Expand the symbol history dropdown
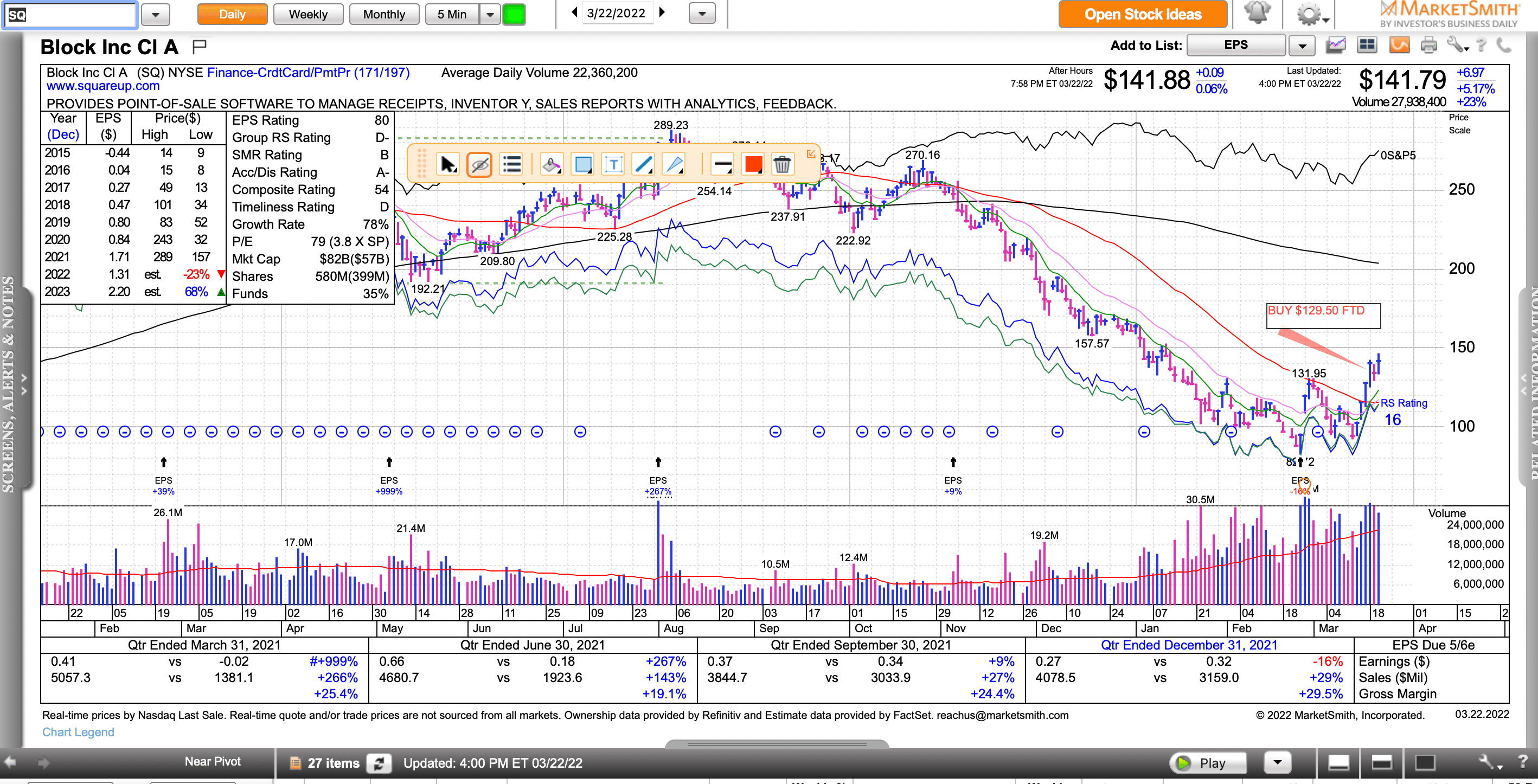 [x=155, y=15]
